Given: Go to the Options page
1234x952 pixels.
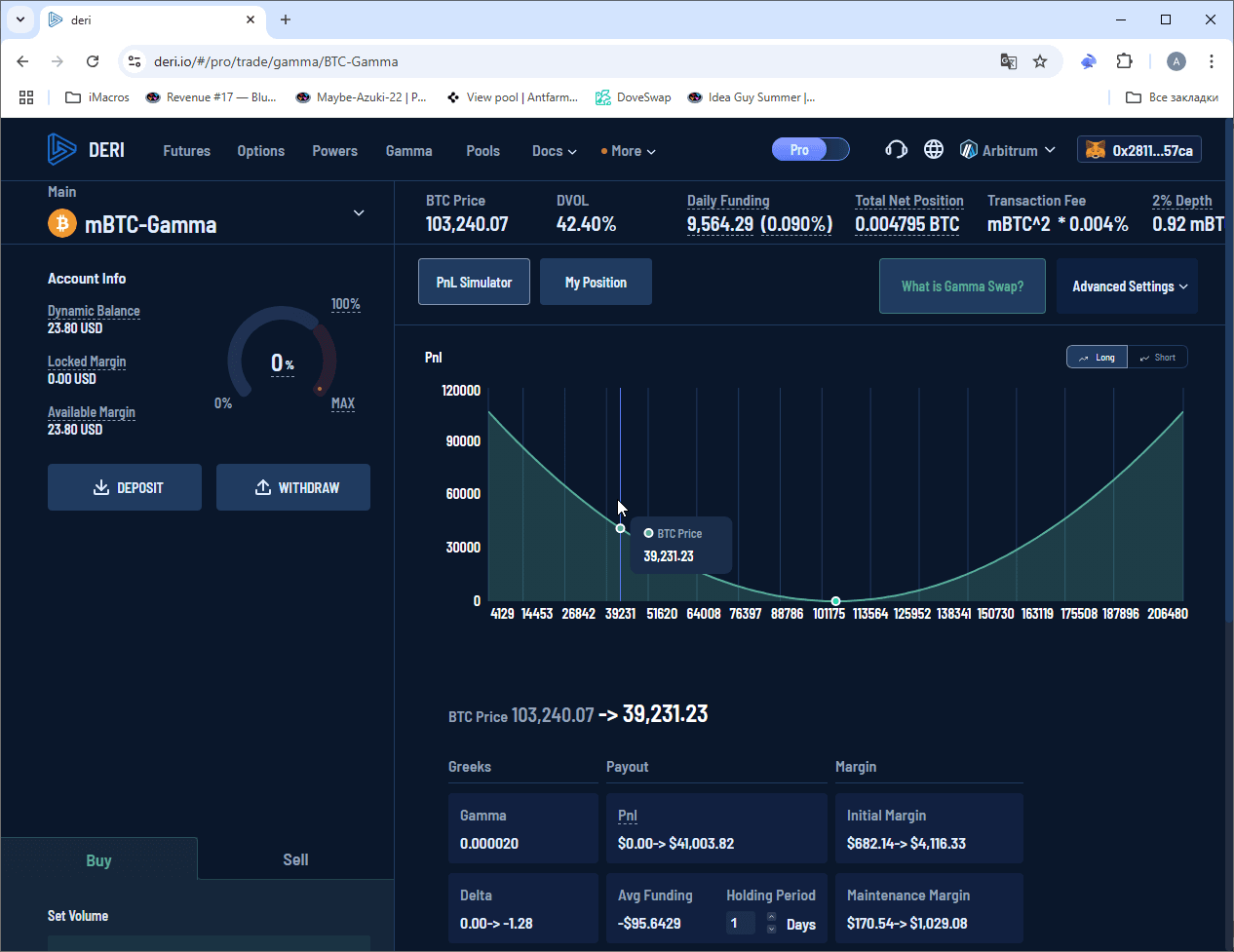Looking at the screenshot, I should (261, 151).
